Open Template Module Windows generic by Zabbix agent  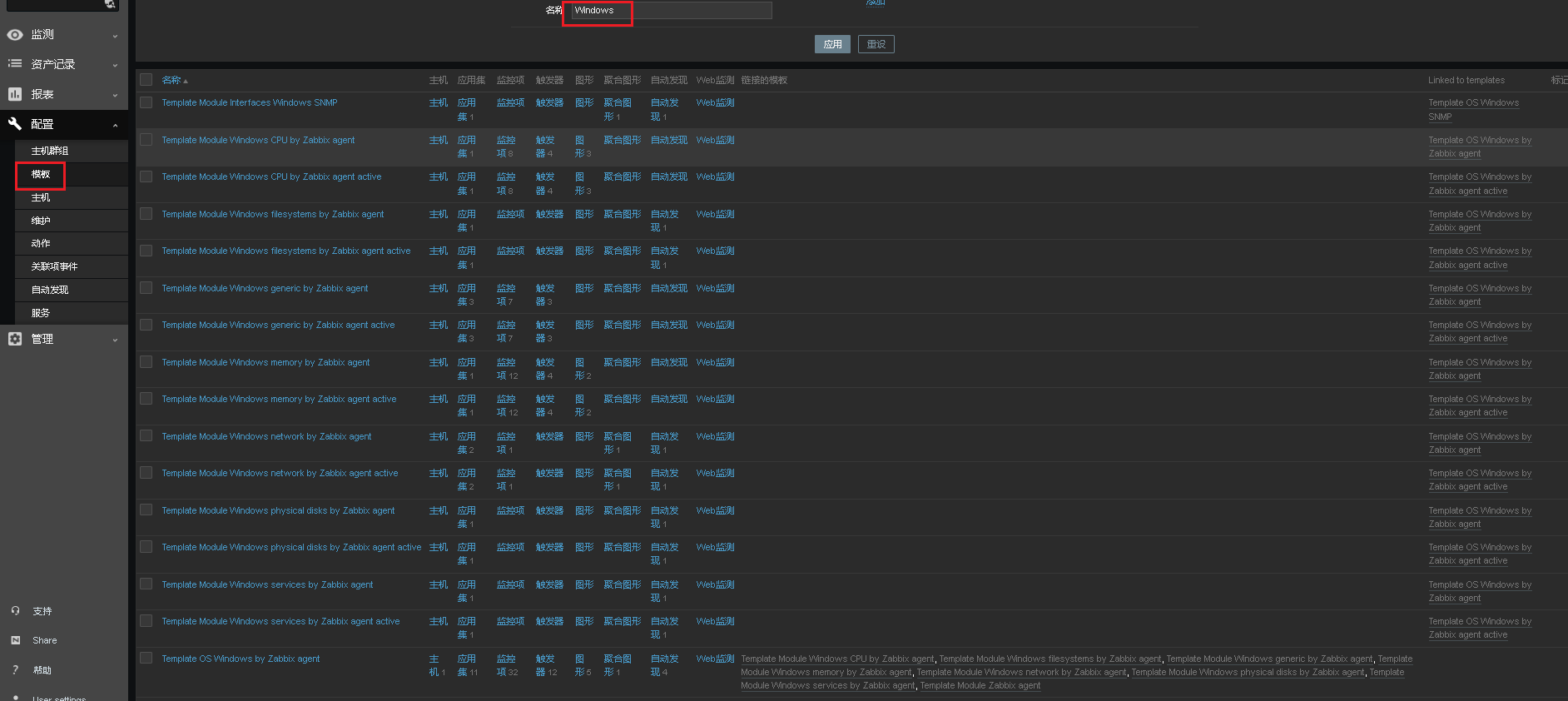tap(265, 288)
